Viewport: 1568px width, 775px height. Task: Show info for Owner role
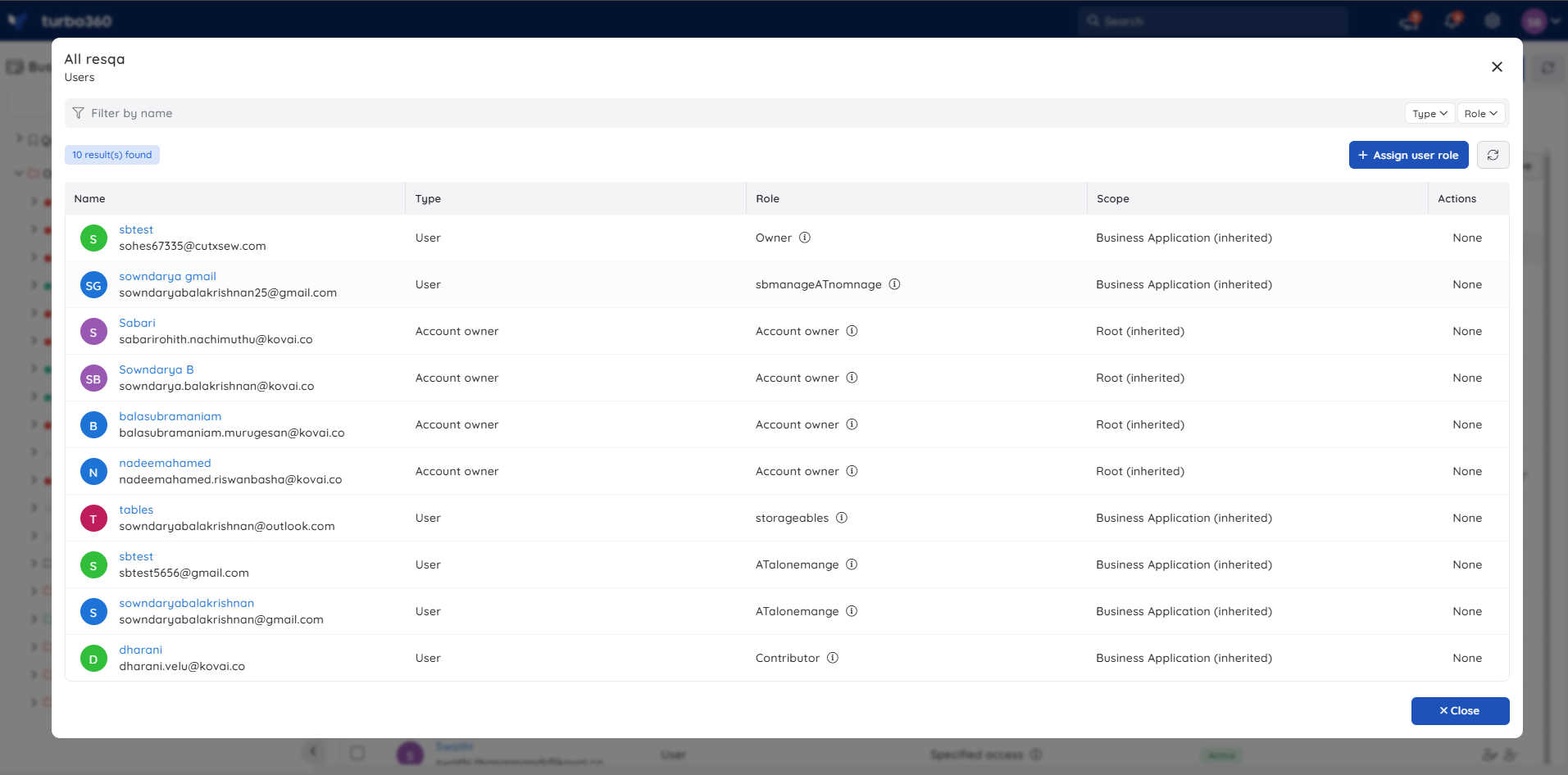tap(805, 238)
